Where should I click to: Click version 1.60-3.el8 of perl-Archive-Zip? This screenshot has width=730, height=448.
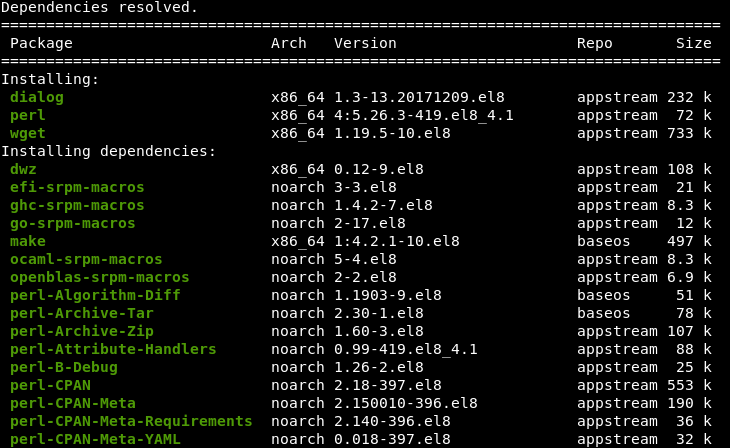pyautogui.click(x=379, y=332)
